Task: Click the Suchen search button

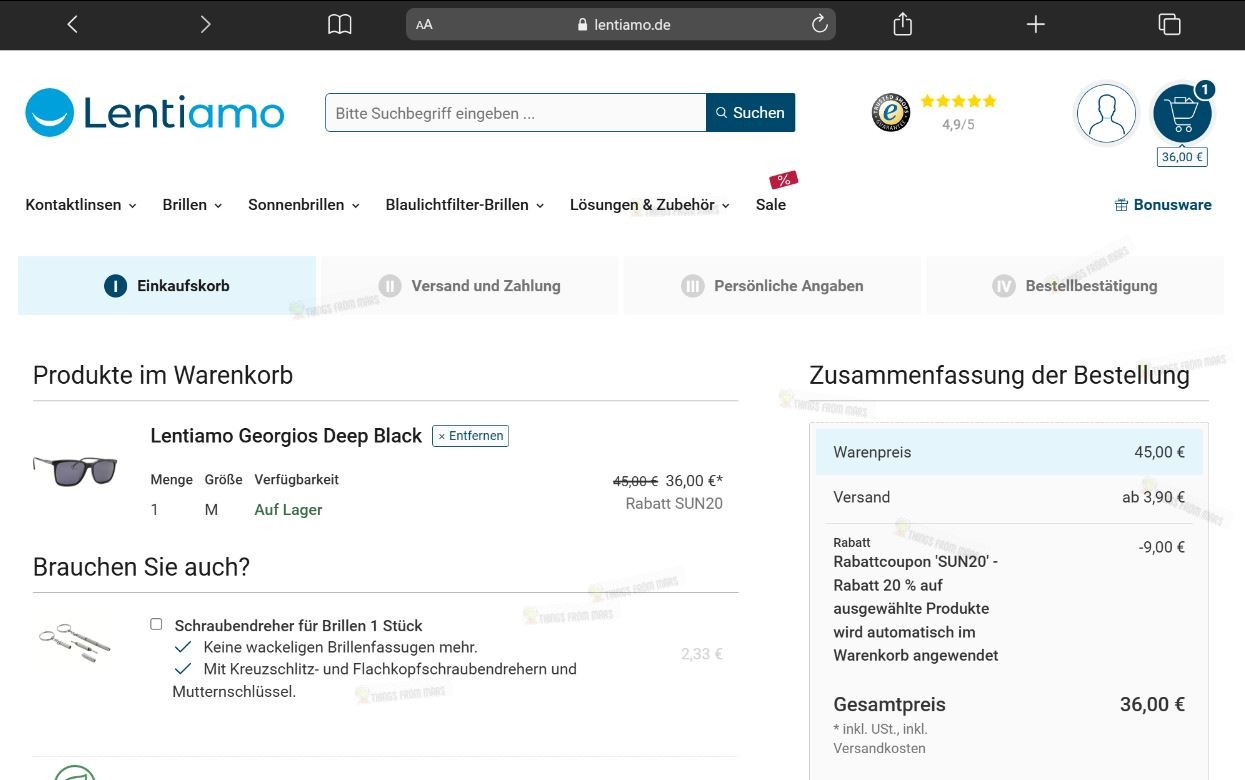Action: [x=751, y=113]
